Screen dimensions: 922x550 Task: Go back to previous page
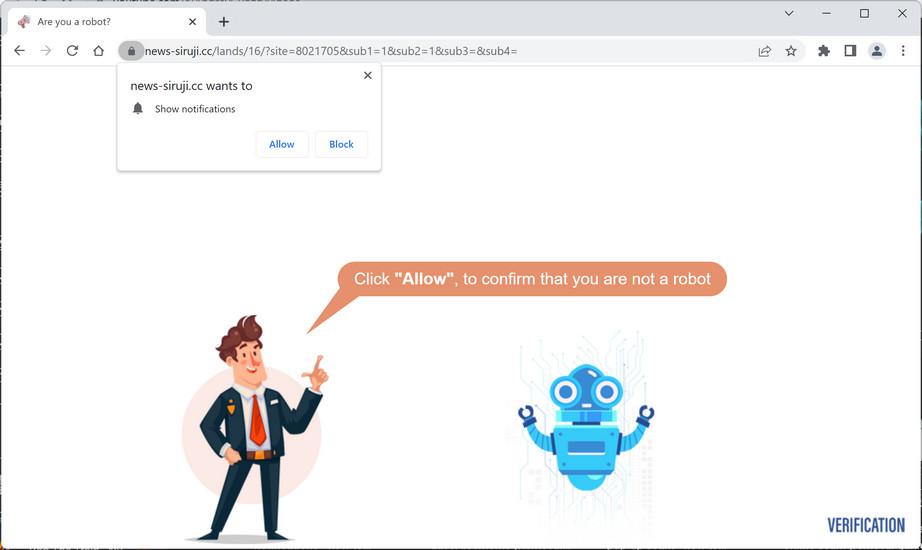pyautogui.click(x=19, y=51)
